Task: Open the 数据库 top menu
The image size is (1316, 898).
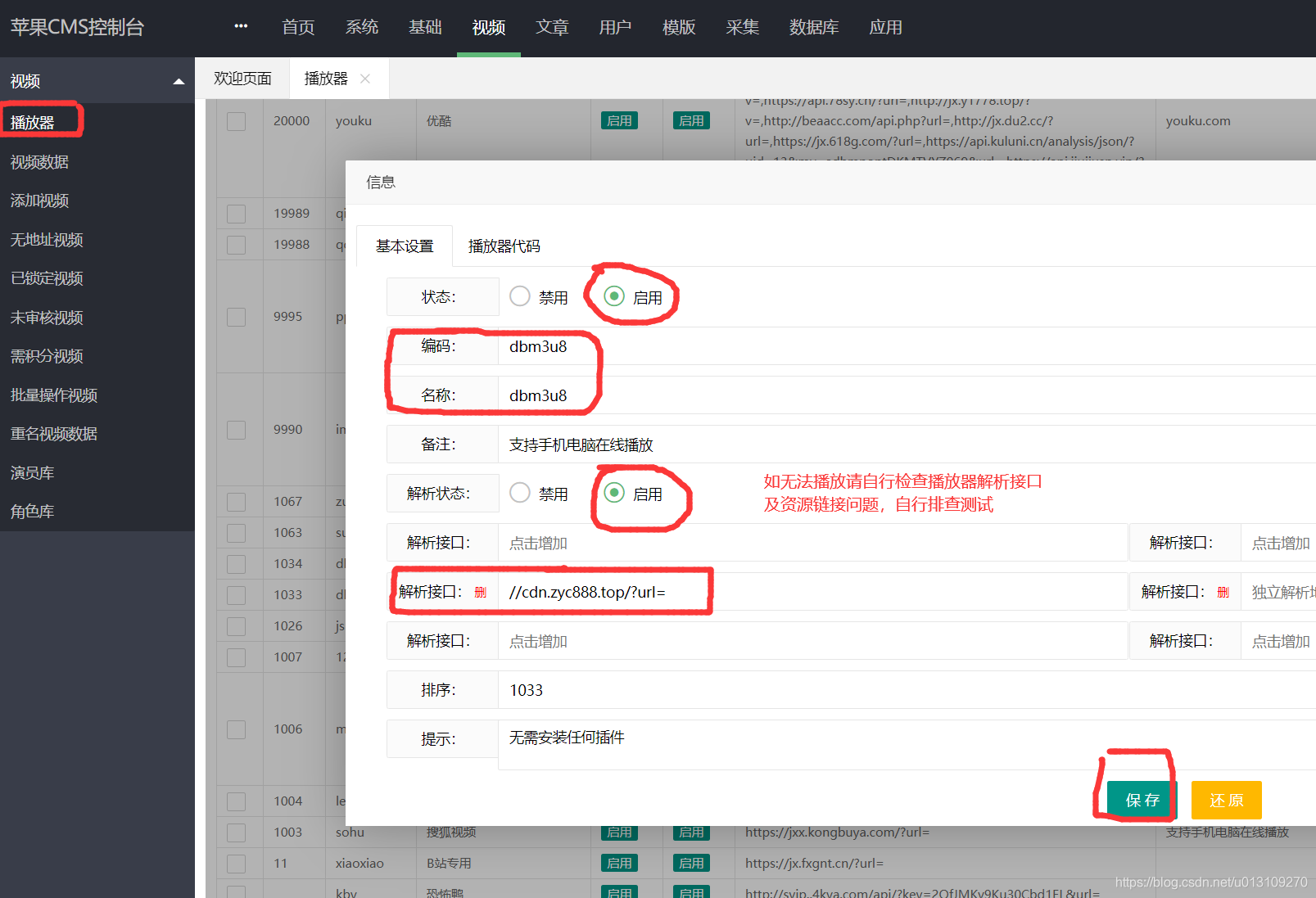Action: click(814, 28)
